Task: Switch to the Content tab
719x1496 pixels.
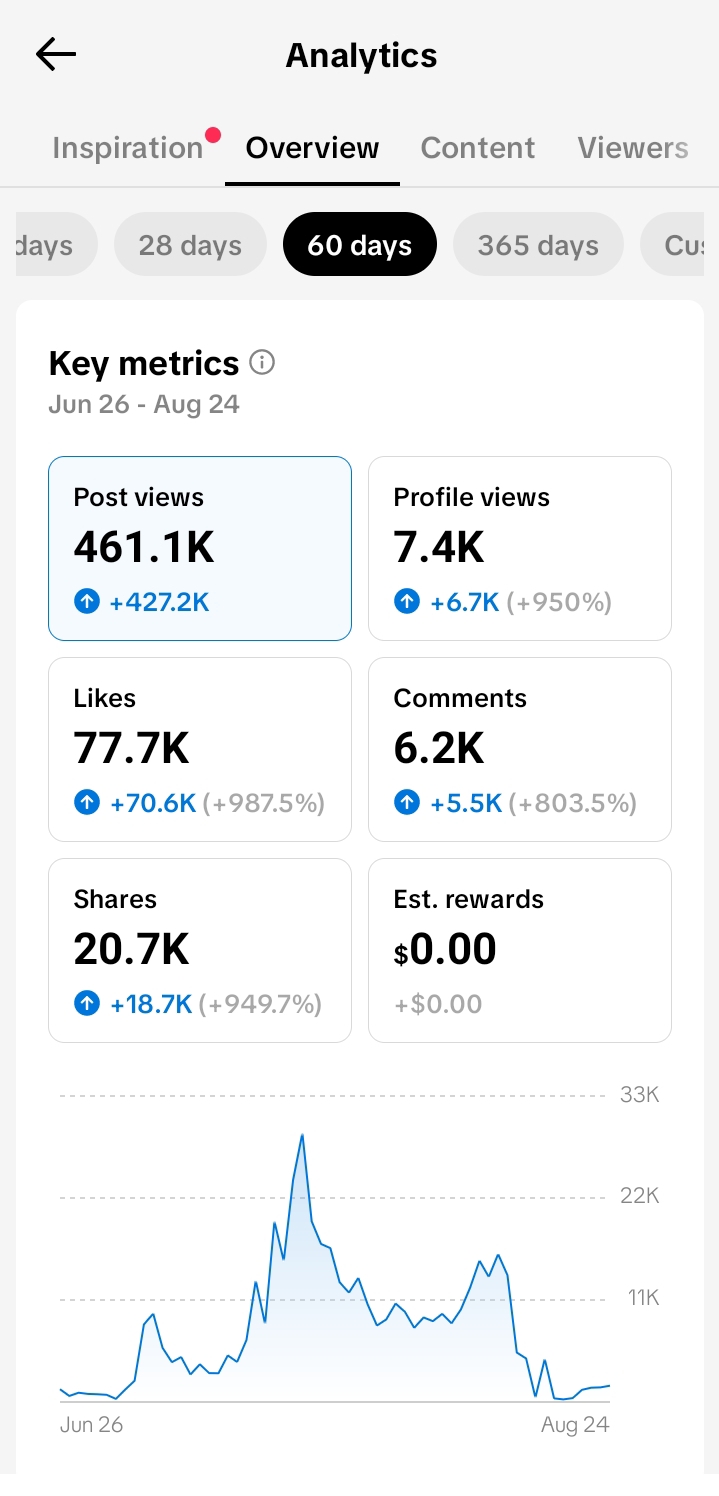Action: (478, 148)
